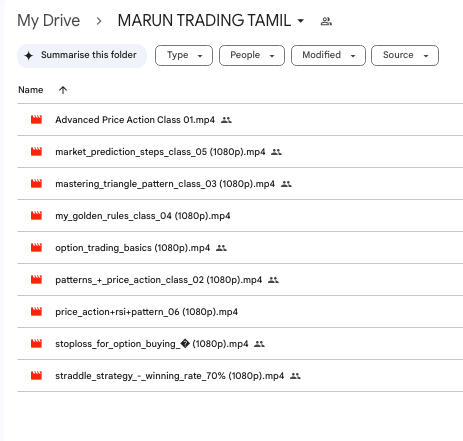The width and height of the screenshot is (463, 441).
Task: Click shared icon next to stoploss_for_option_buying
Action: (259, 344)
